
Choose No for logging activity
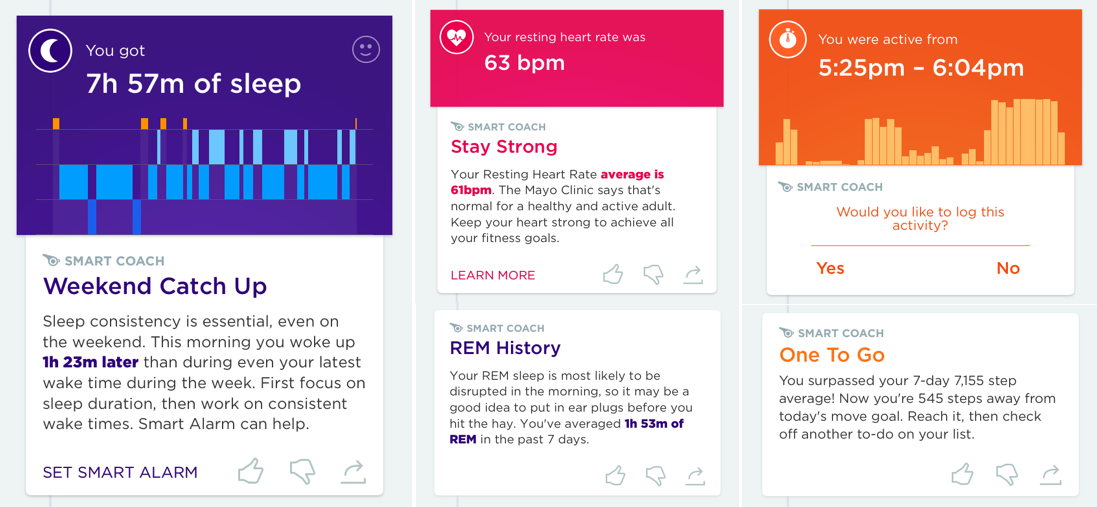click(x=1008, y=269)
